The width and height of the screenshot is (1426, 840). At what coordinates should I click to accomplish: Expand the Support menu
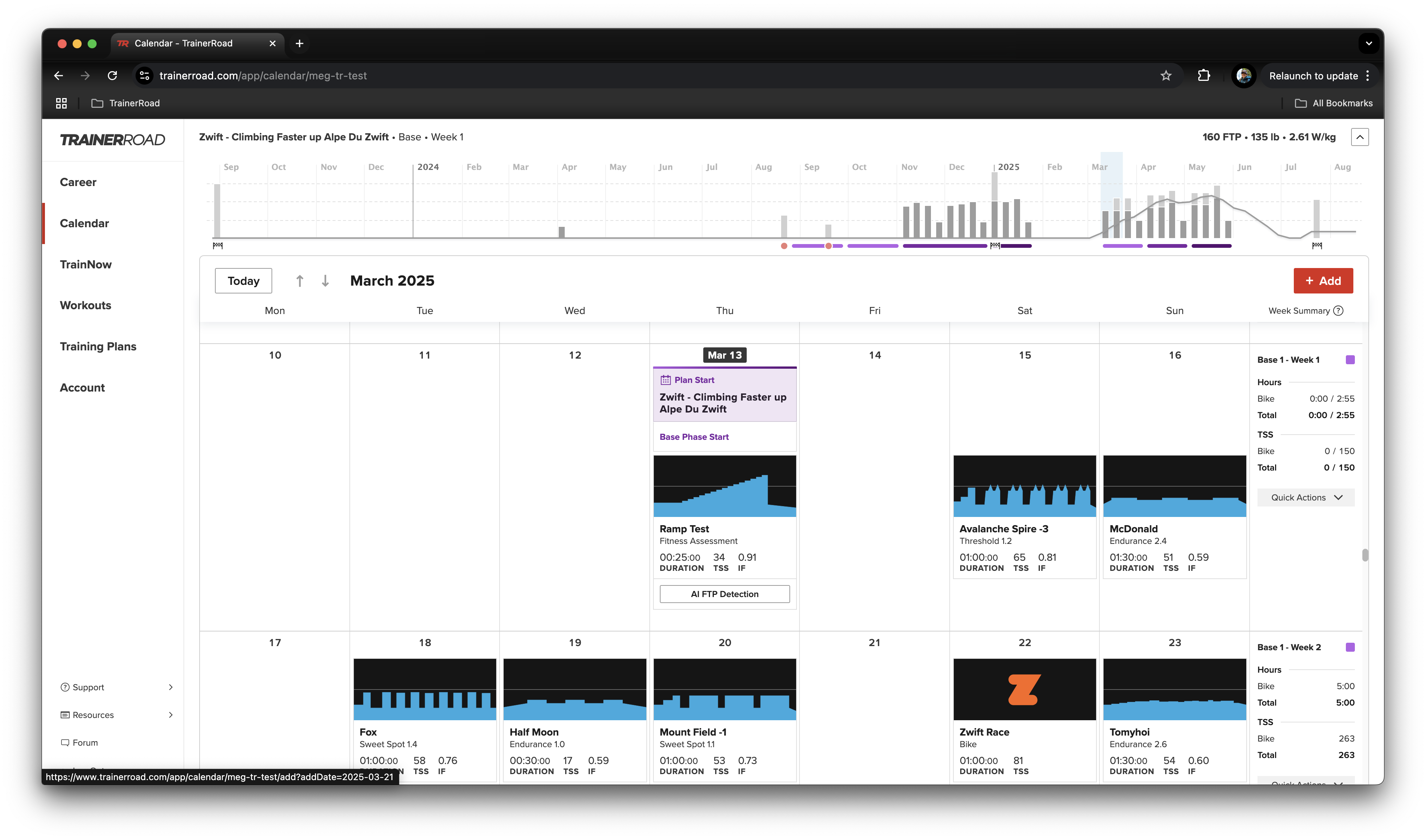(116, 687)
